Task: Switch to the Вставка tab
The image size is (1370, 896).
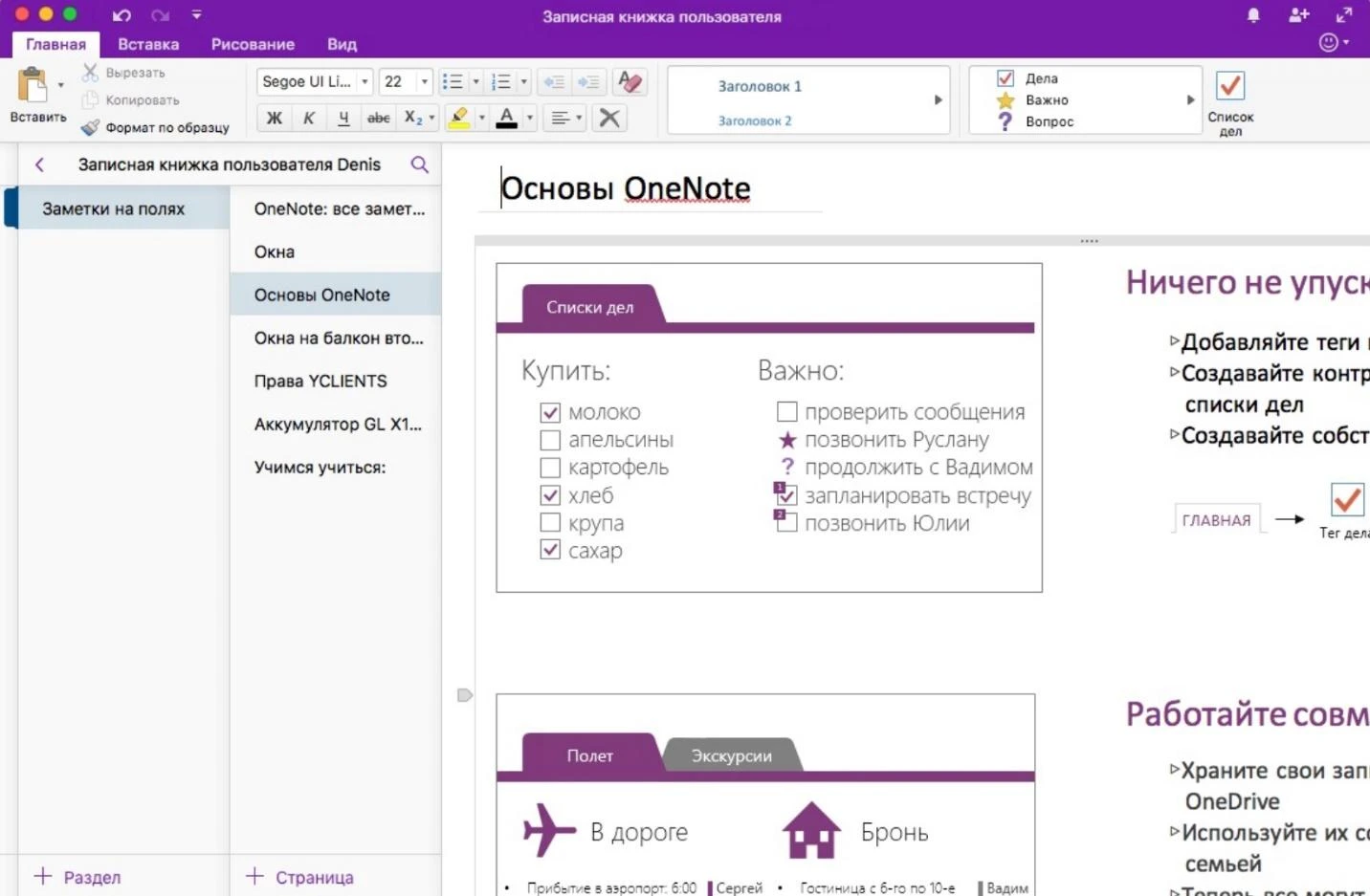Action: [148, 44]
